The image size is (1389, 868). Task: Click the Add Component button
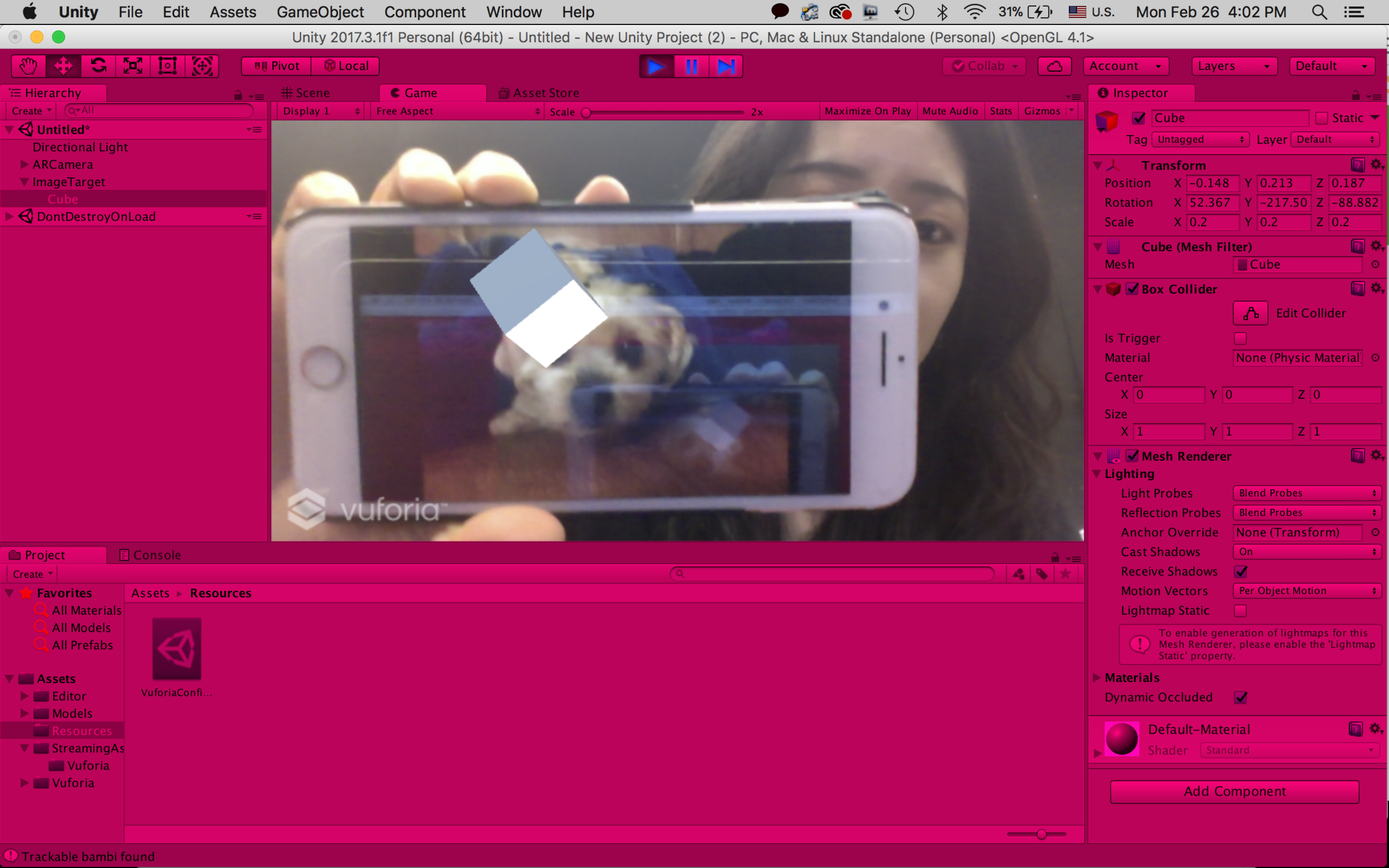coord(1234,791)
